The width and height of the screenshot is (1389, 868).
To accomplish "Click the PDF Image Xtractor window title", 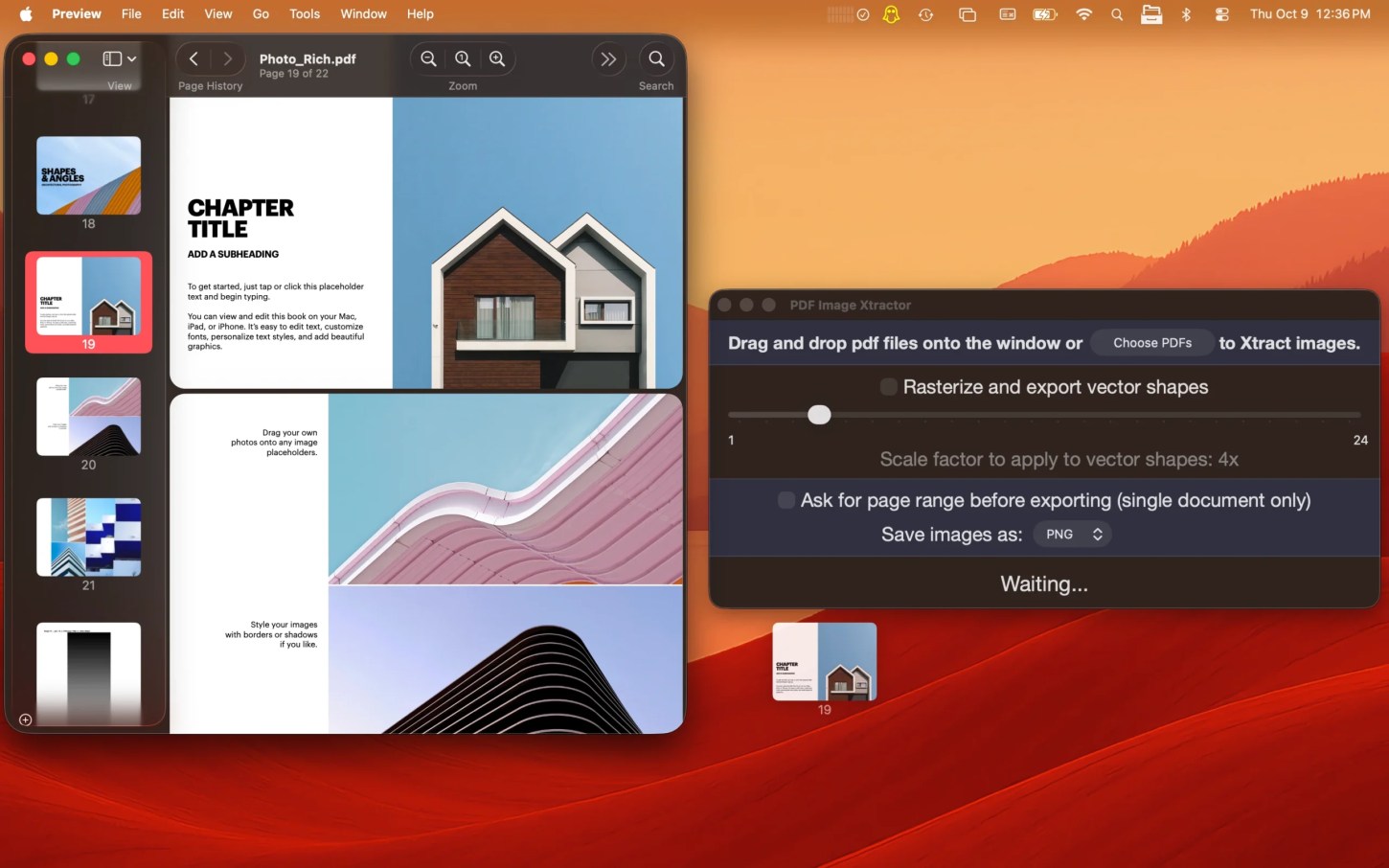I will tap(851, 306).
